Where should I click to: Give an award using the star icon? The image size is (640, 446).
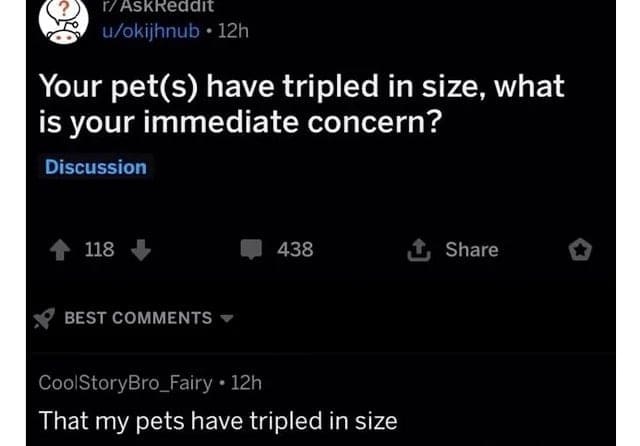pos(580,250)
